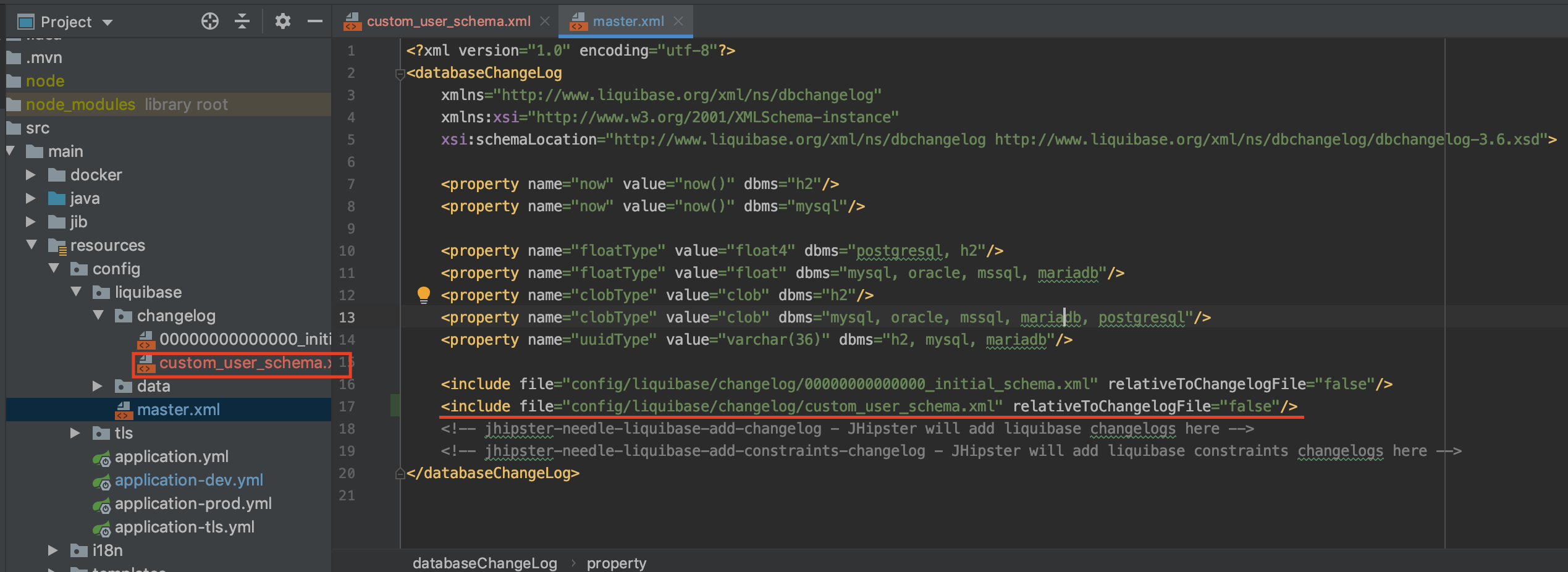
Task: Click the collapse all icon in Project panel
Action: point(242,22)
